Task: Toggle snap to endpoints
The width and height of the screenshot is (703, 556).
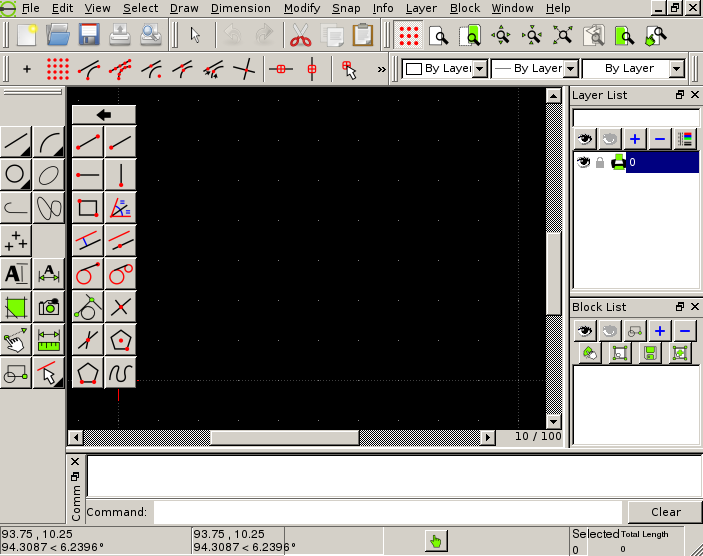Action: [x=89, y=69]
